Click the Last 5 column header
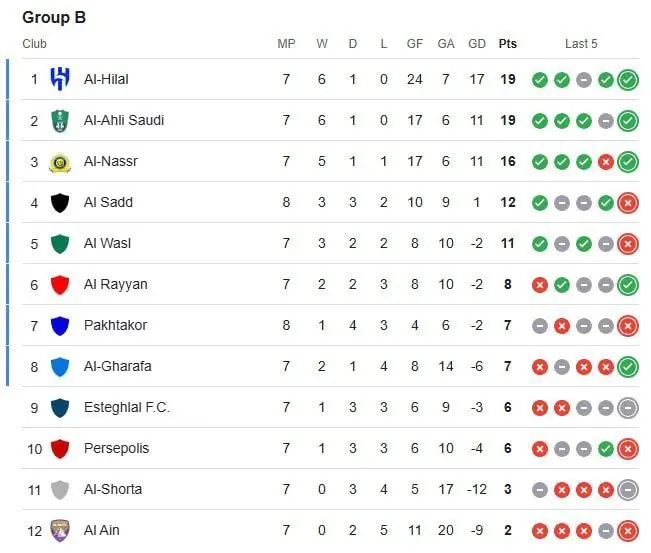This screenshot has height=553, width=651. [x=581, y=44]
